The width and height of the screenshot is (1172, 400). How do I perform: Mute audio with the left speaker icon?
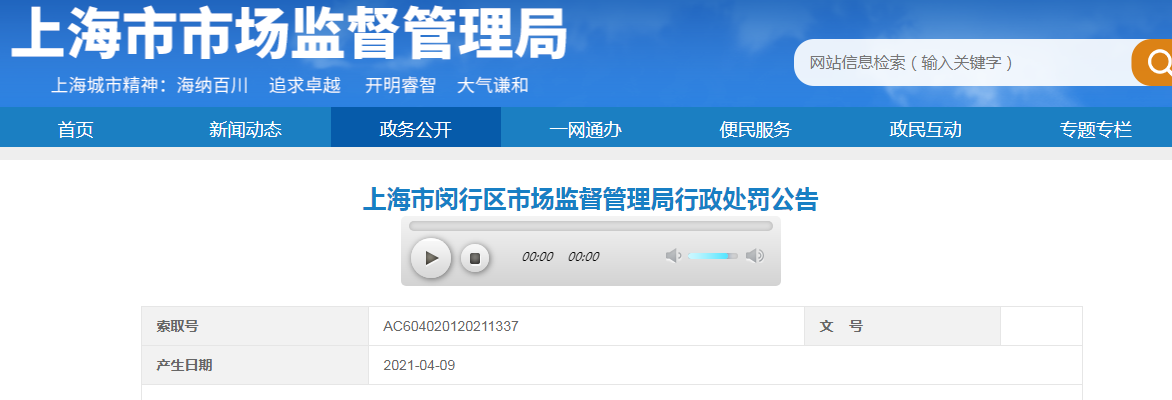673,256
